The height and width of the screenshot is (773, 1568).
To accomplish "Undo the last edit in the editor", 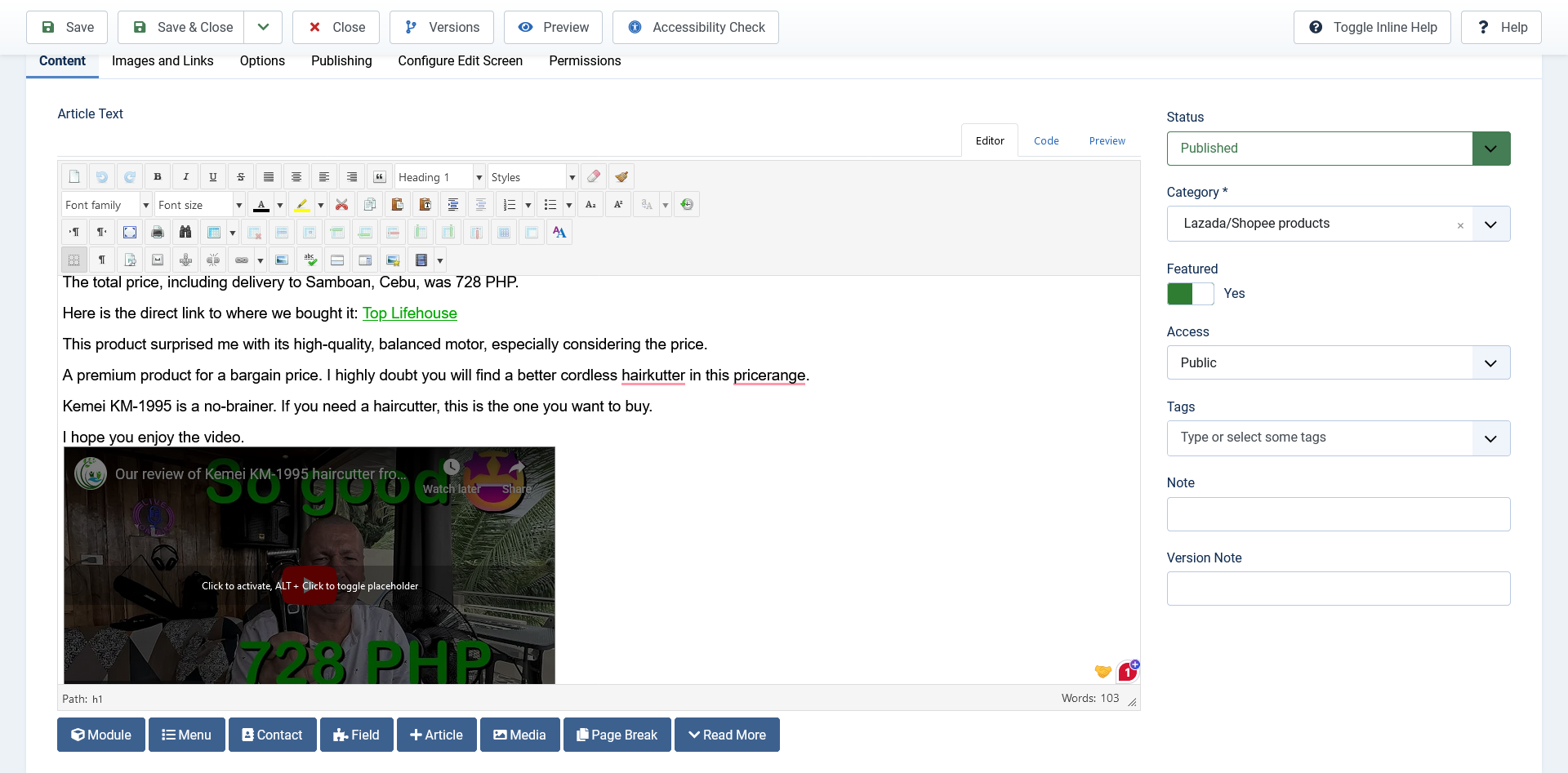I will pos(102,177).
